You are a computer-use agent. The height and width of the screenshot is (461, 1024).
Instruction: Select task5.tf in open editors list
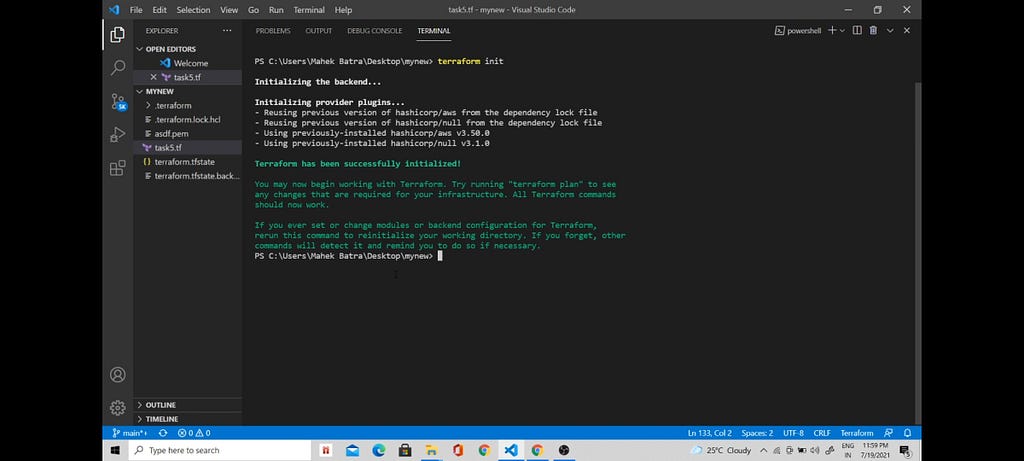pyautogui.click(x=187, y=77)
